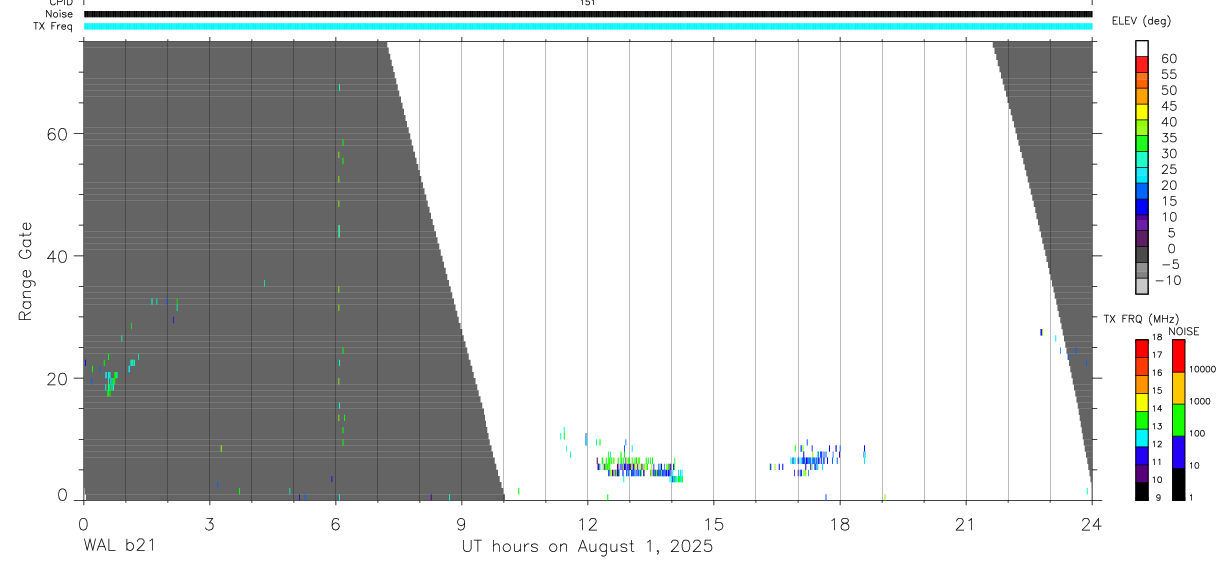Image resolution: width=1228 pixels, height=567 pixels.
Task: Click the 'Range Gate' y-axis label
Action: (x=26, y=271)
